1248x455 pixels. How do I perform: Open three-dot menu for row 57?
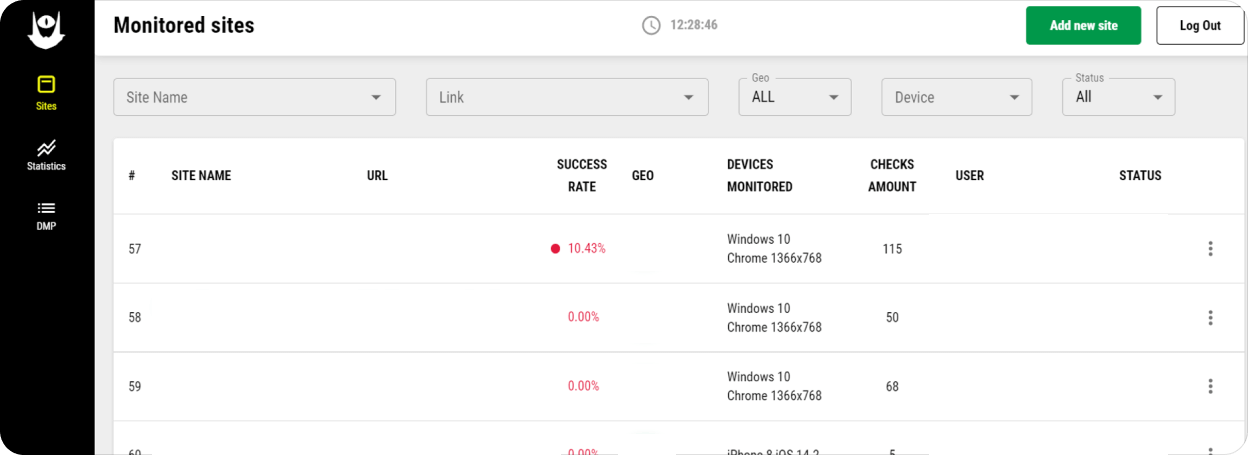tap(1210, 249)
